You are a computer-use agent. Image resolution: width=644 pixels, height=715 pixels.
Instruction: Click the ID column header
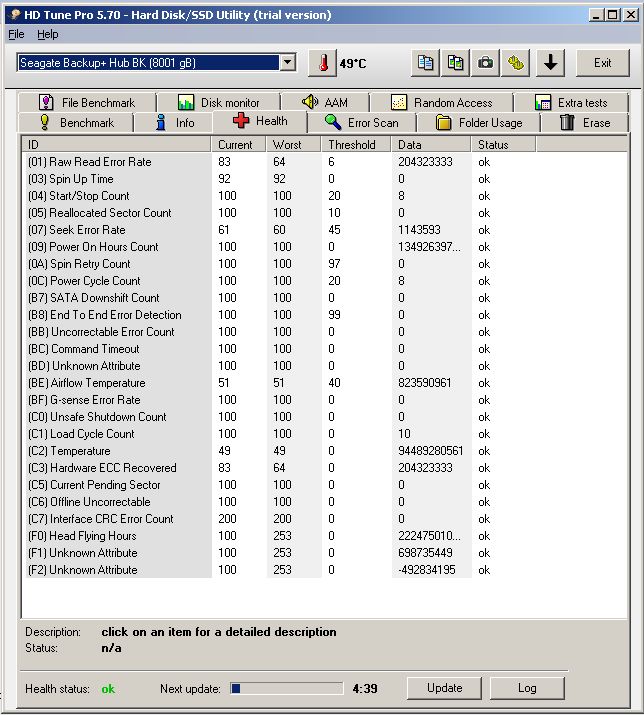pos(116,145)
